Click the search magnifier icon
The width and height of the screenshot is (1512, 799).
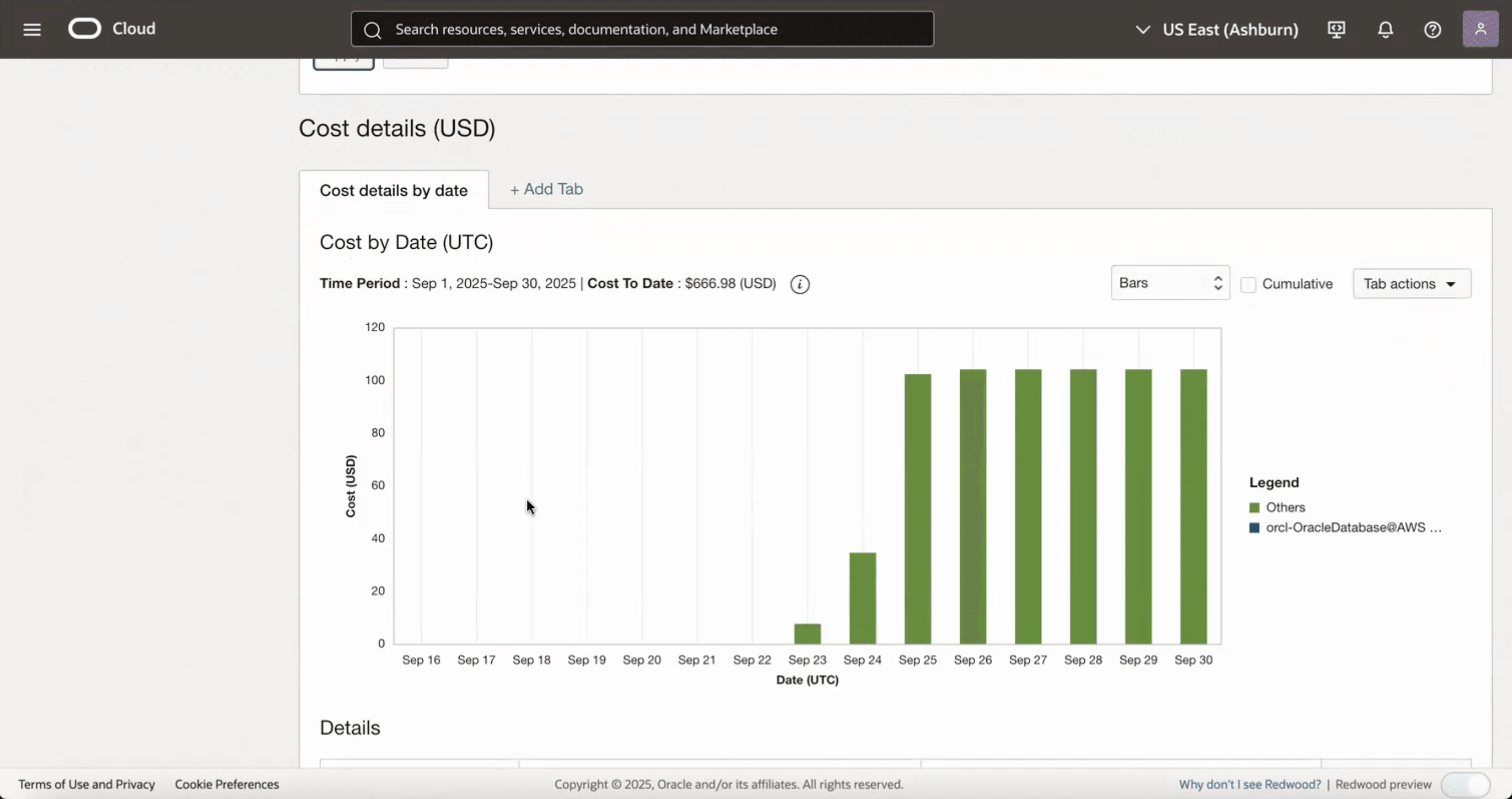(x=372, y=29)
